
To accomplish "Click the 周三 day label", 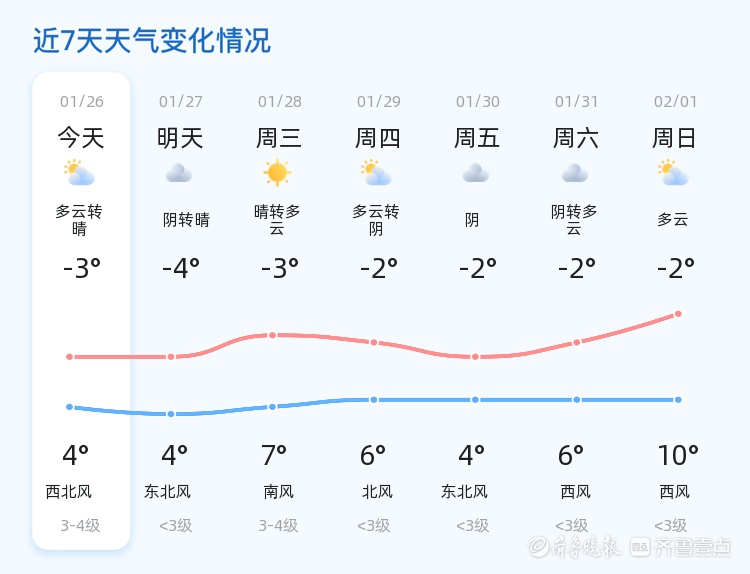I will [279, 138].
